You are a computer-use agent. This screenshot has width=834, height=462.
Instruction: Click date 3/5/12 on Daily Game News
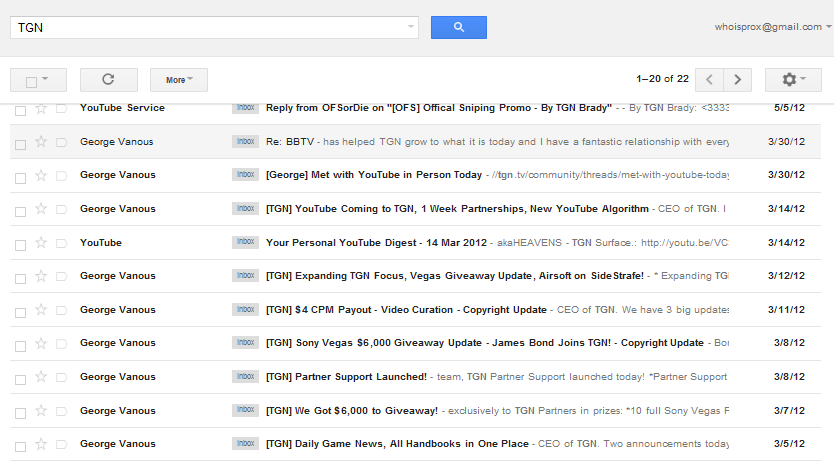tap(789, 443)
